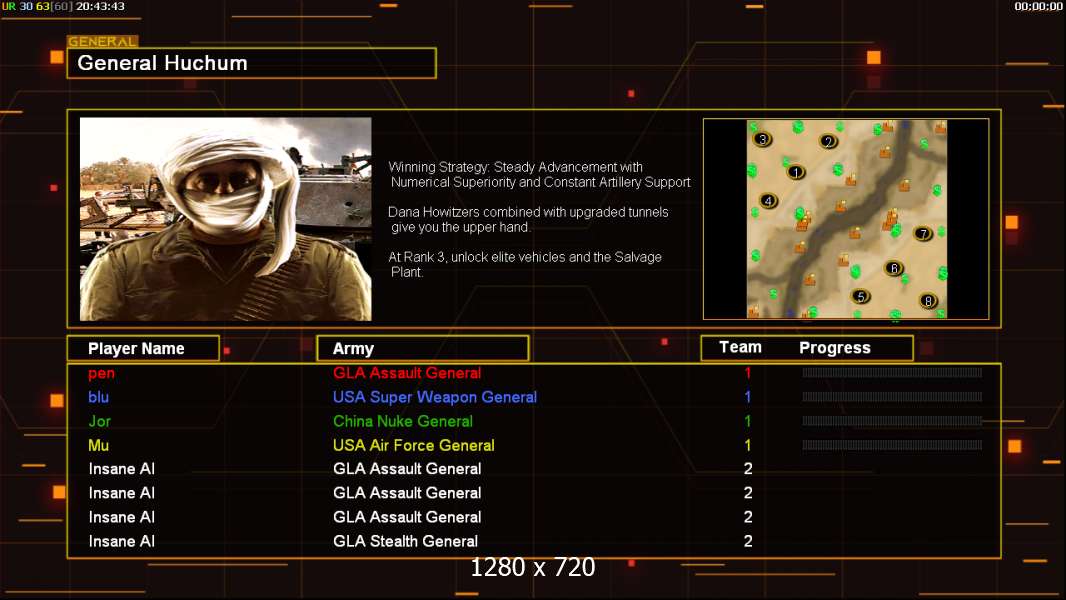Select player name pen
Image resolution: width=1066 pixels, height=600 pixels.
coord(101,373)
